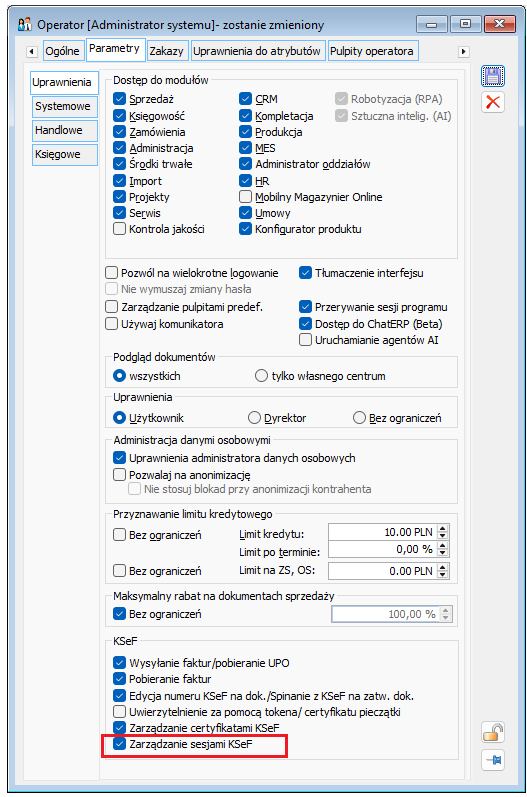Enable Uruchamianie agentów AI
The image size is (527, 797).
(305, 340)
